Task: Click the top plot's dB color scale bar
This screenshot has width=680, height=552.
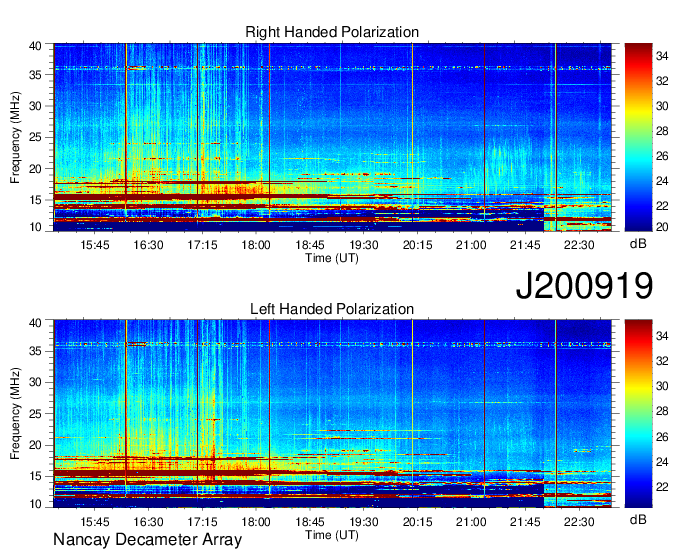Action: pyautogui.click(x=638, y=137)
